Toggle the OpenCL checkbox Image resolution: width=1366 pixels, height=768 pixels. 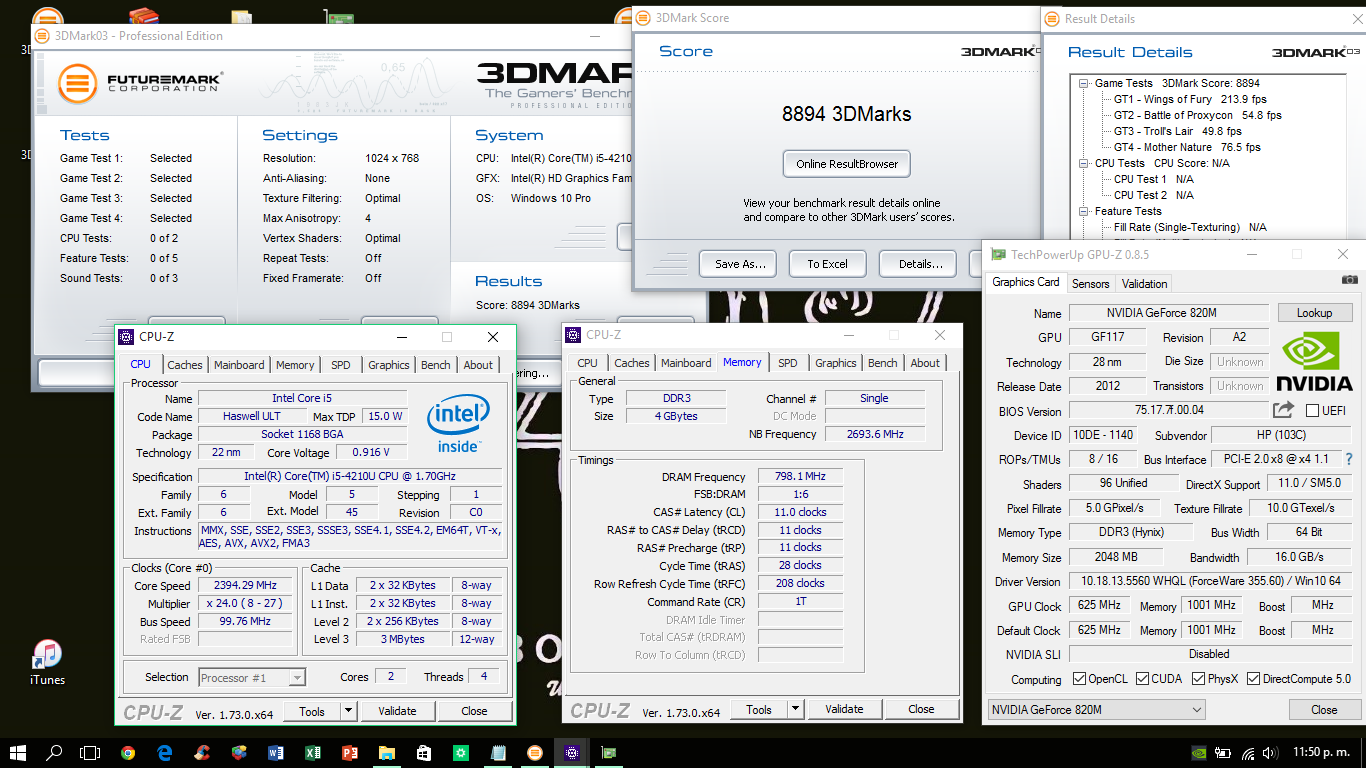tap(1079, 679)
